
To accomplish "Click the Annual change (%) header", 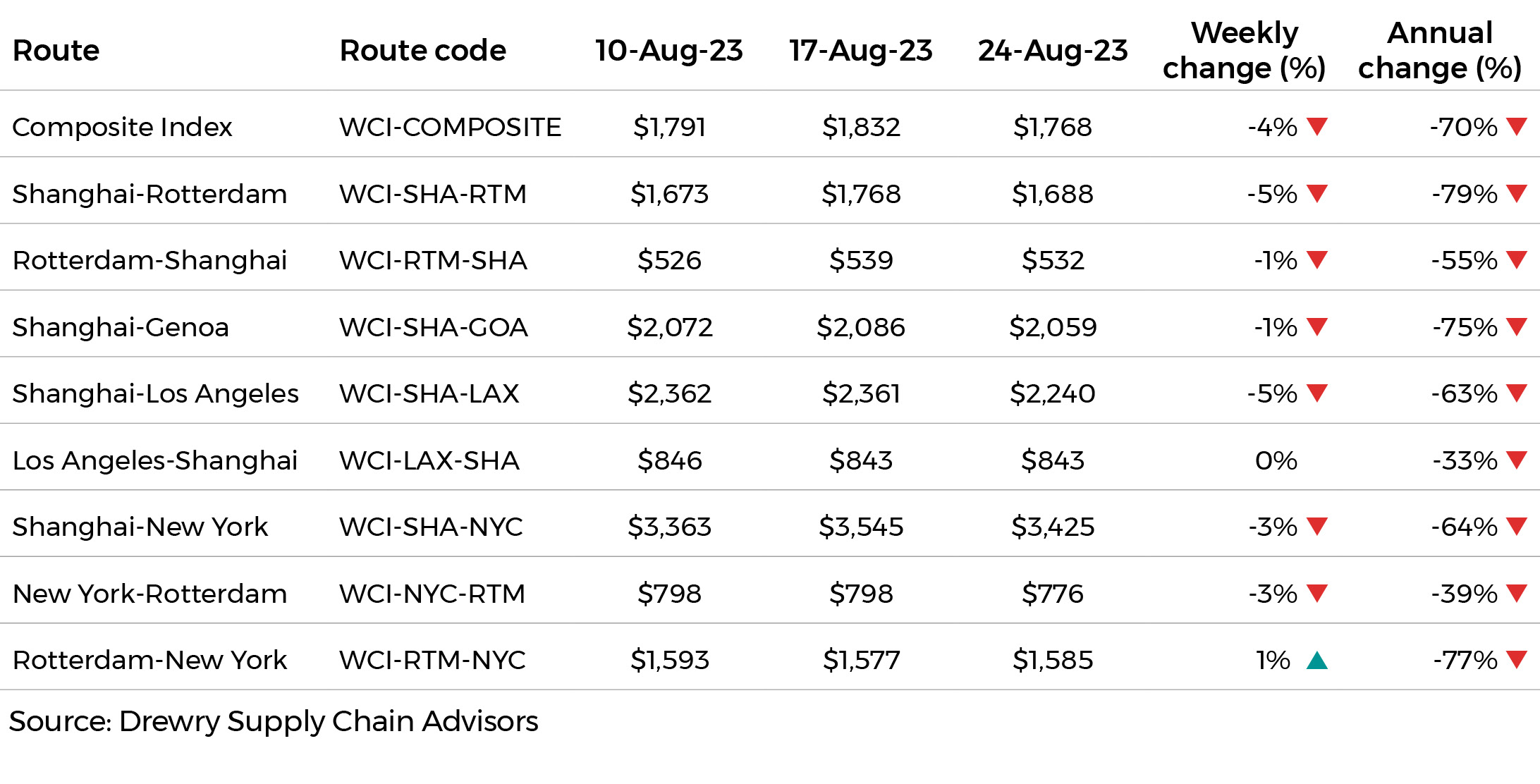I will coord(1440,50).
